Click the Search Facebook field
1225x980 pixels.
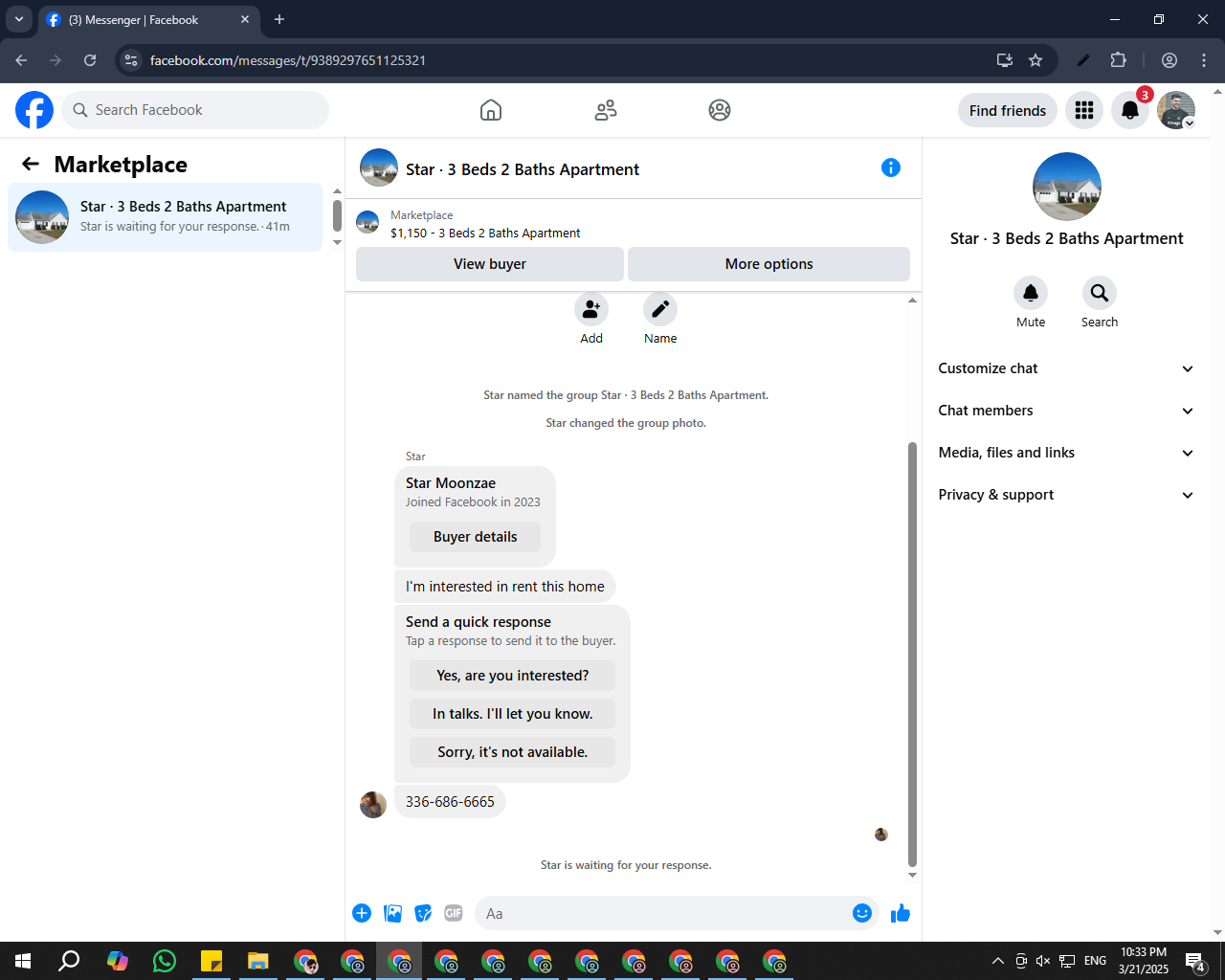click(195, 110)
